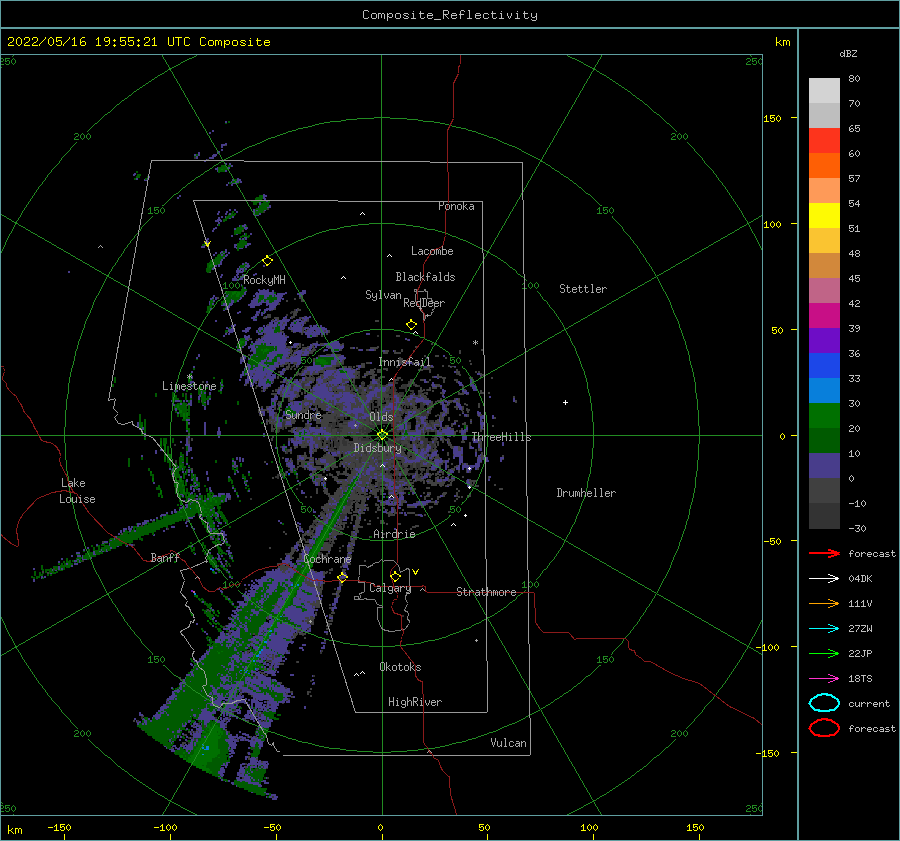Click the radar site diamond at the map center
This screenshot has width=900, height=841.
[x=382, y=435]
